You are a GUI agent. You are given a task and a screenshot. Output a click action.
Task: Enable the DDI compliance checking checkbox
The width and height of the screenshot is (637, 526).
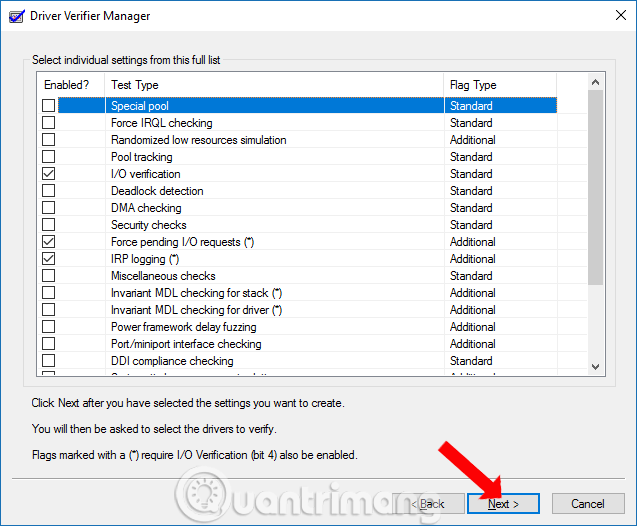[48, 361]
